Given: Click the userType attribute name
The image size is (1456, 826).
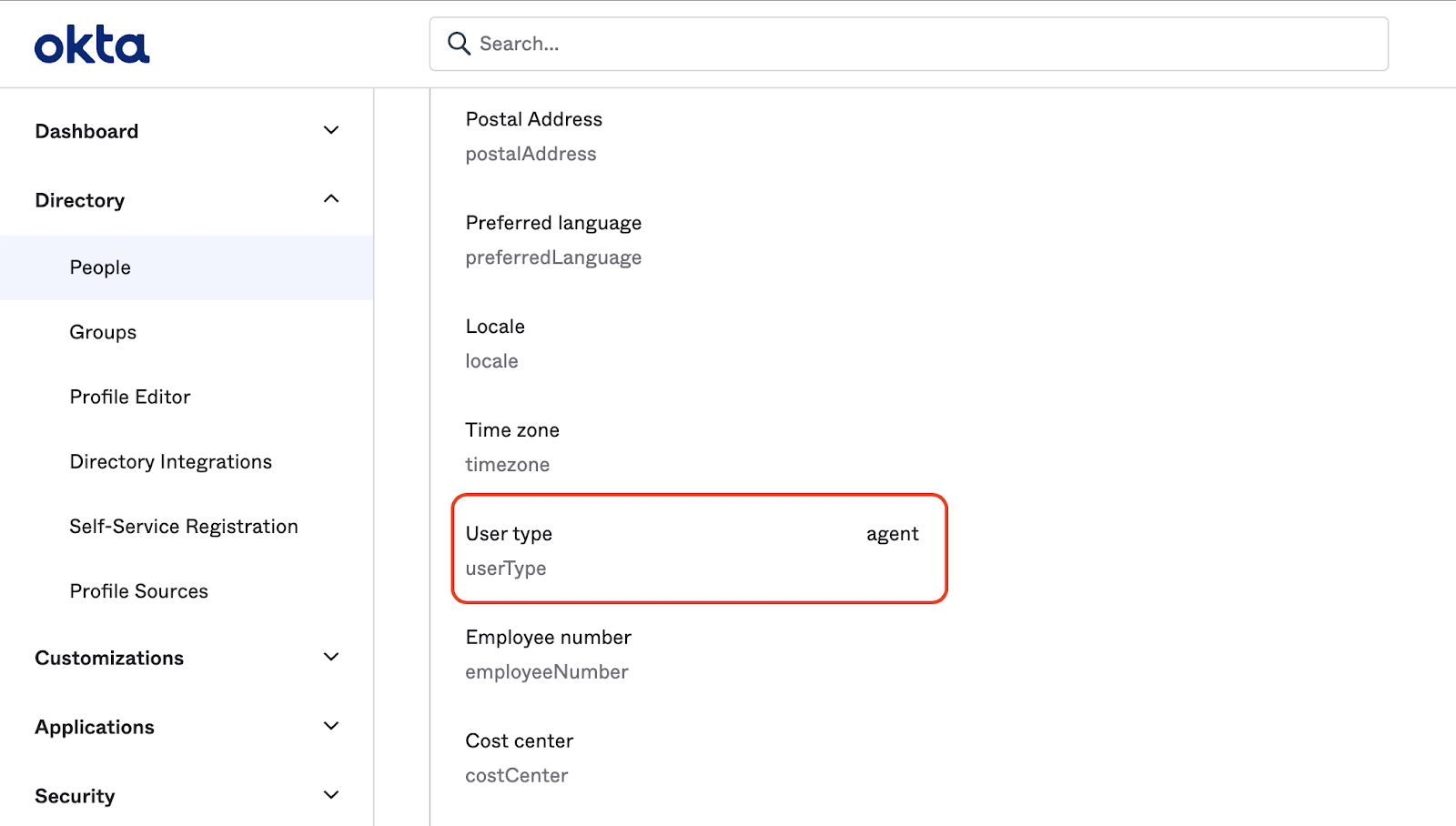Looking at the screenshot, I should click(506, 569).
